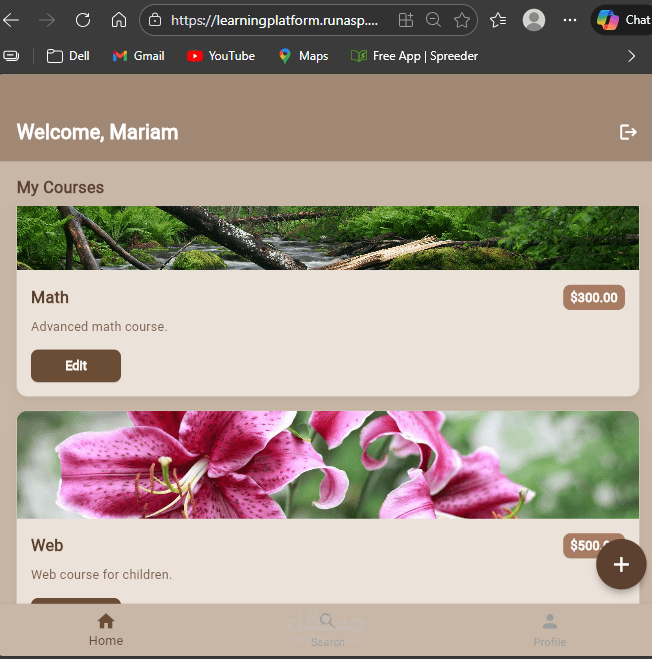Click the 'Advanced math course.' description
The width and height of the screenshot is (652, 659).
click(x=99, y=327)
